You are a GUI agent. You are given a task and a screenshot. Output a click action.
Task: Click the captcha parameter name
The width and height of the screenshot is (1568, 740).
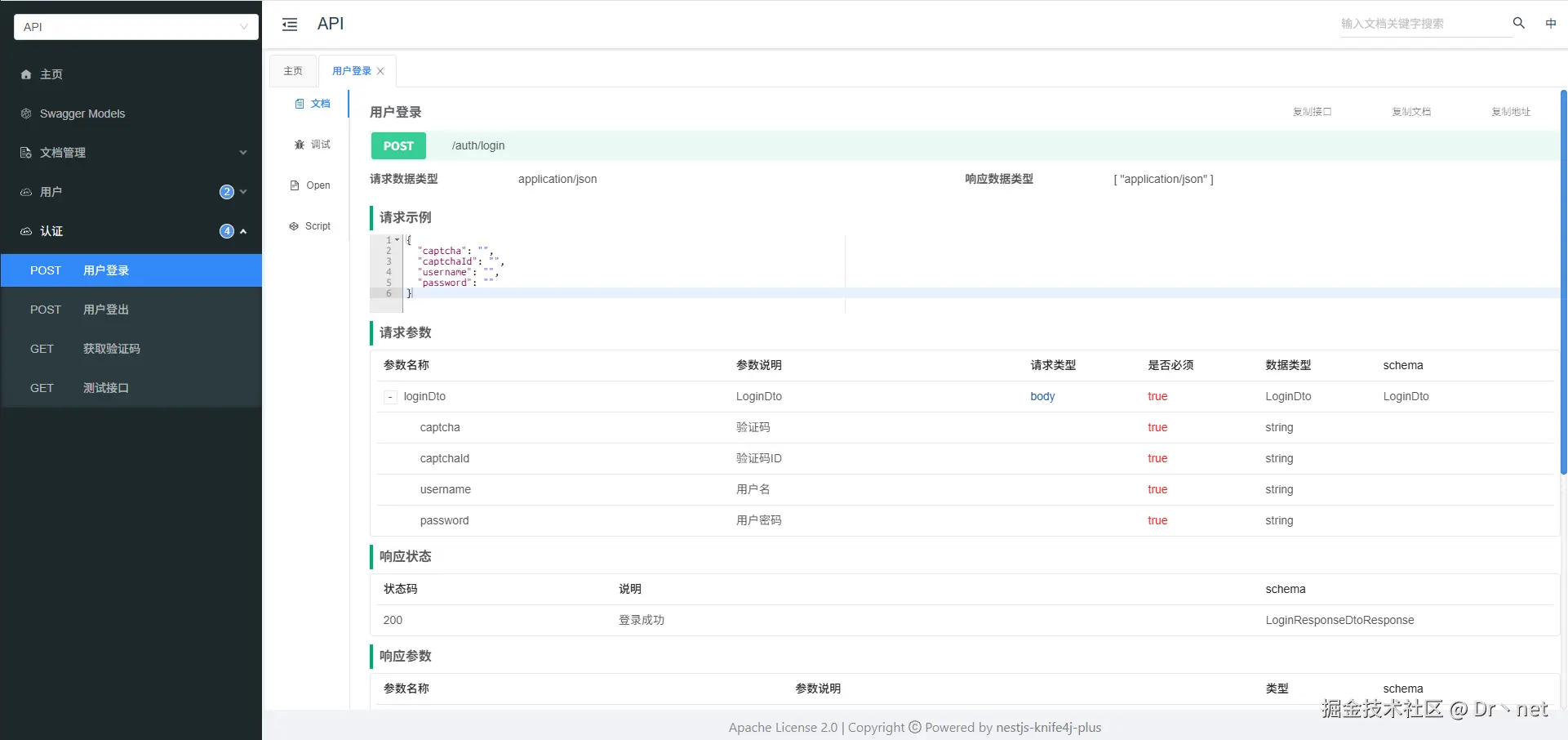pos(440,428)
